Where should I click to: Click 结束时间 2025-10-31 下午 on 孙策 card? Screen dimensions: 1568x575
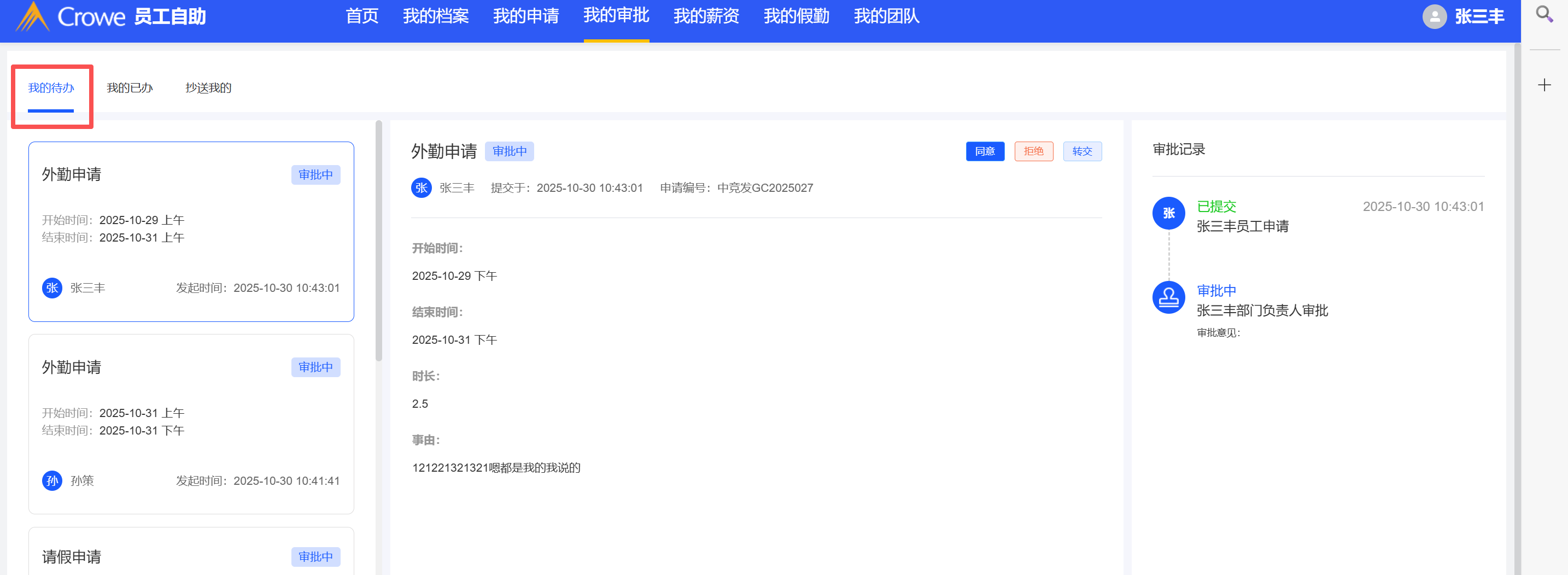tap(113, 430)
